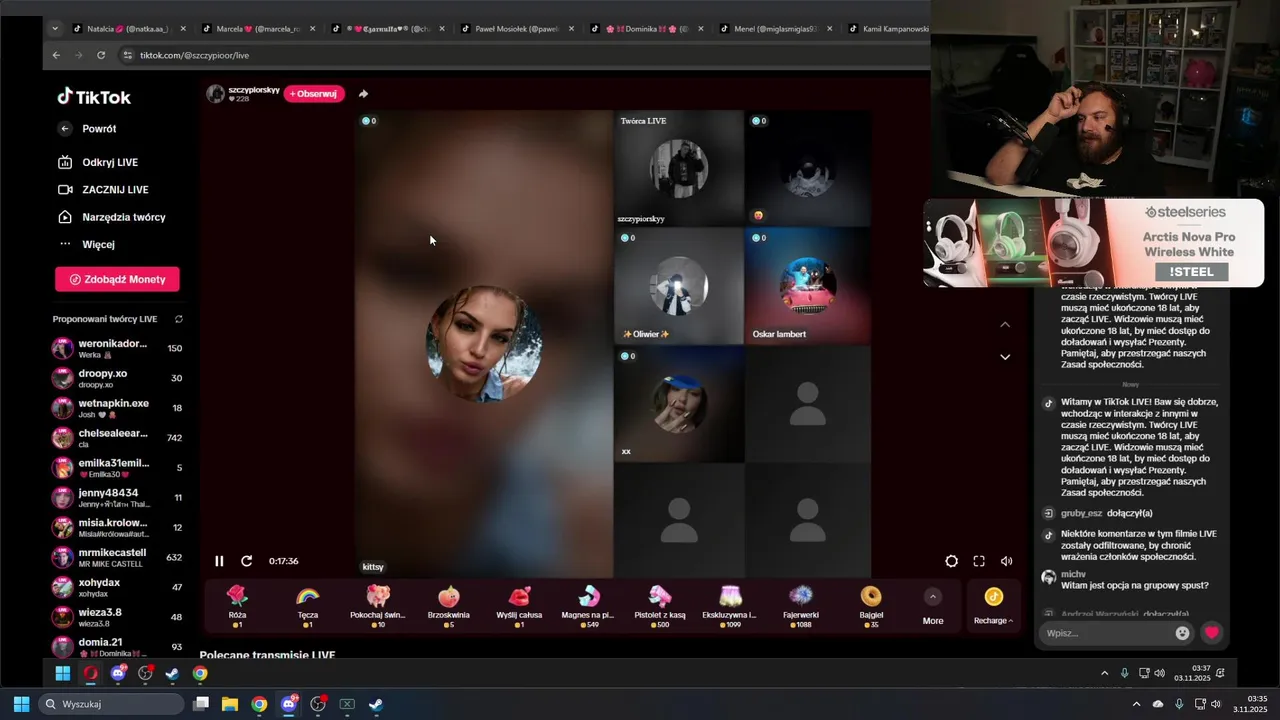Open the chelsealeear... suggested LIVE creator
This screenshot has height=720, width=1280.
coord(117,438)
